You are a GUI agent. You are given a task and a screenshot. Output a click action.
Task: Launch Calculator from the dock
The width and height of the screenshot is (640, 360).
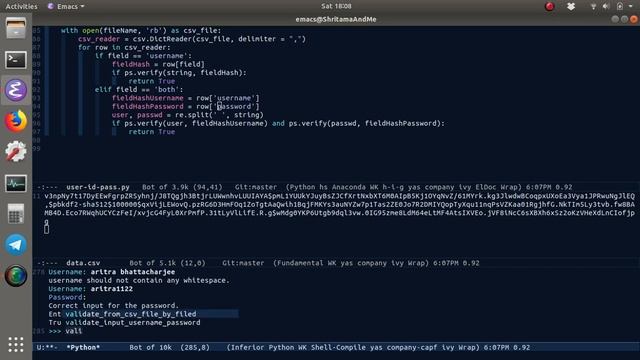[x=16, y=214]
